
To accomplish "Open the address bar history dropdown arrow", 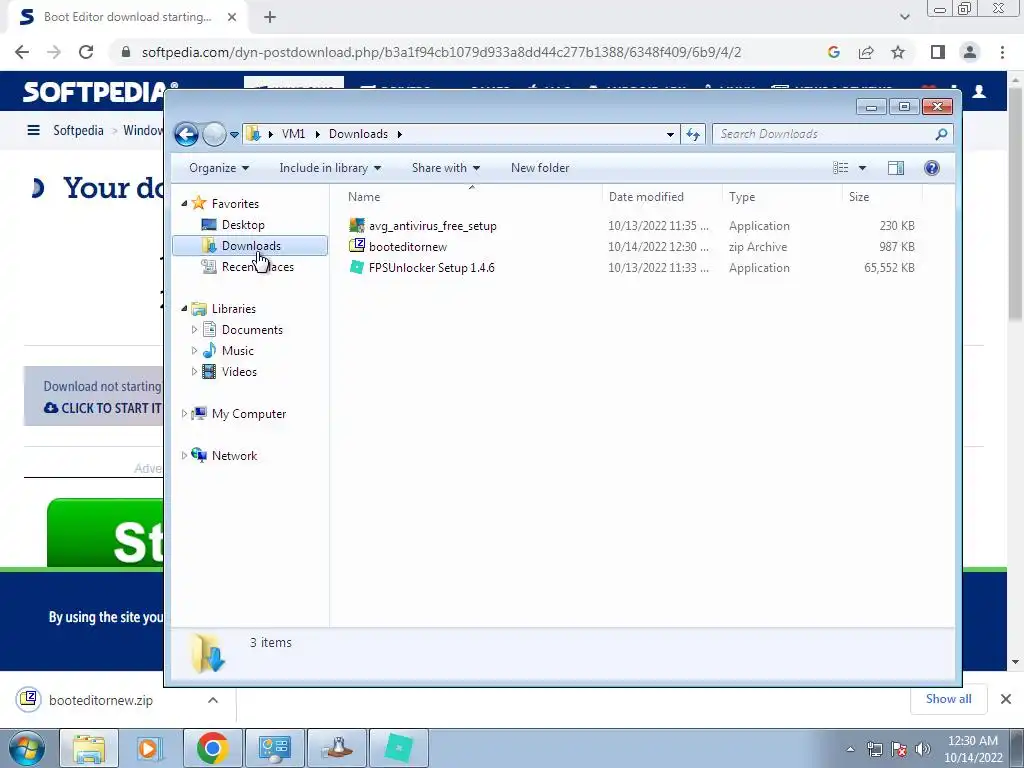I will pyautogui.click(x=669, y=135).
